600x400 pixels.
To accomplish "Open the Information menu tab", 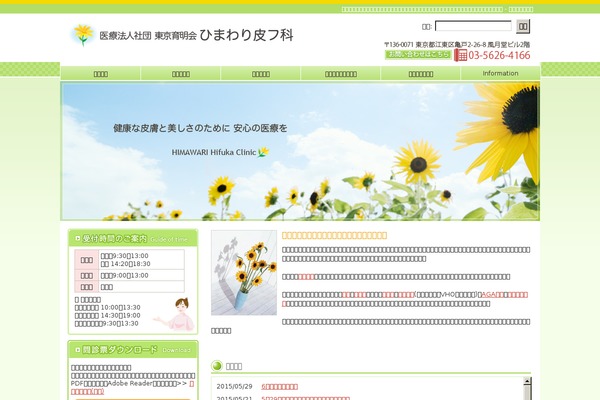I will (500, 73).
